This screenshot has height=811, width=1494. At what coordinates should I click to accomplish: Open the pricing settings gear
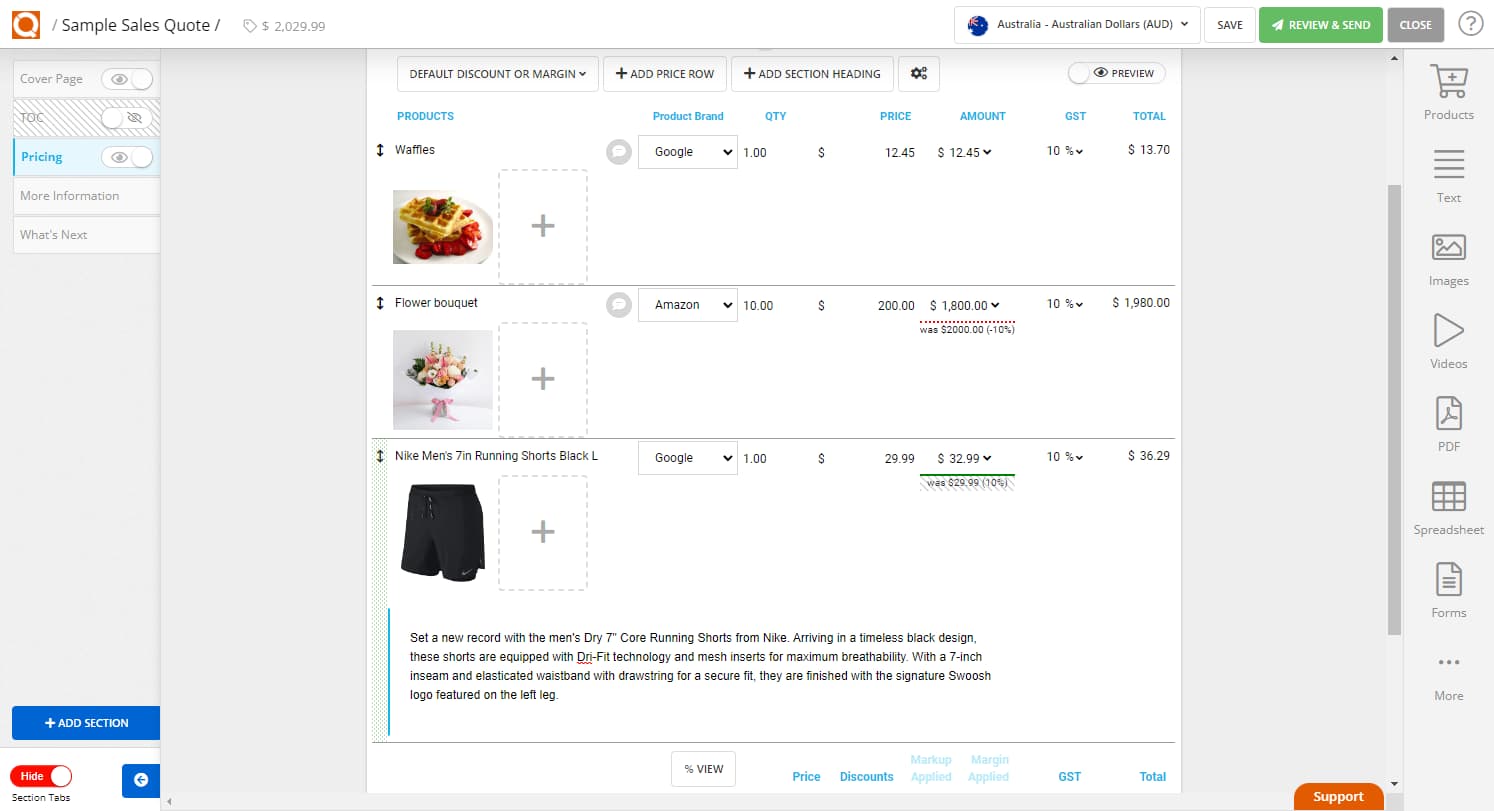pos(919,73)
